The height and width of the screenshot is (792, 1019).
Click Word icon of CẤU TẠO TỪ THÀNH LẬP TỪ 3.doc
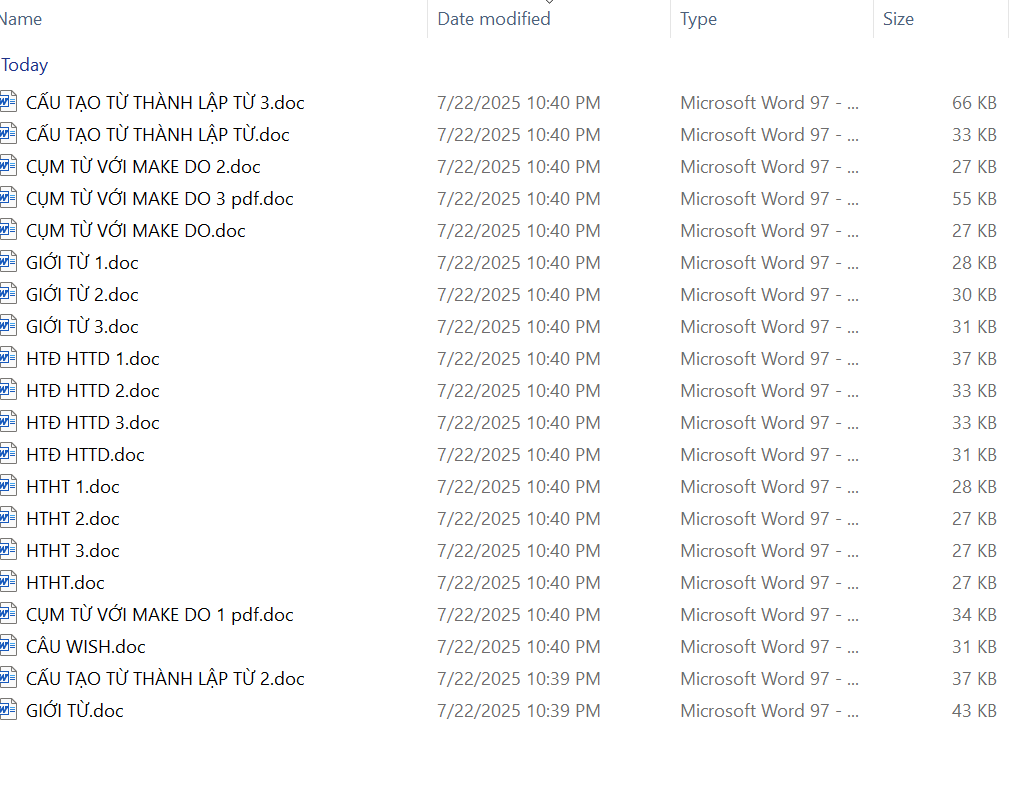pyautogui.click(x=9, y=103)
